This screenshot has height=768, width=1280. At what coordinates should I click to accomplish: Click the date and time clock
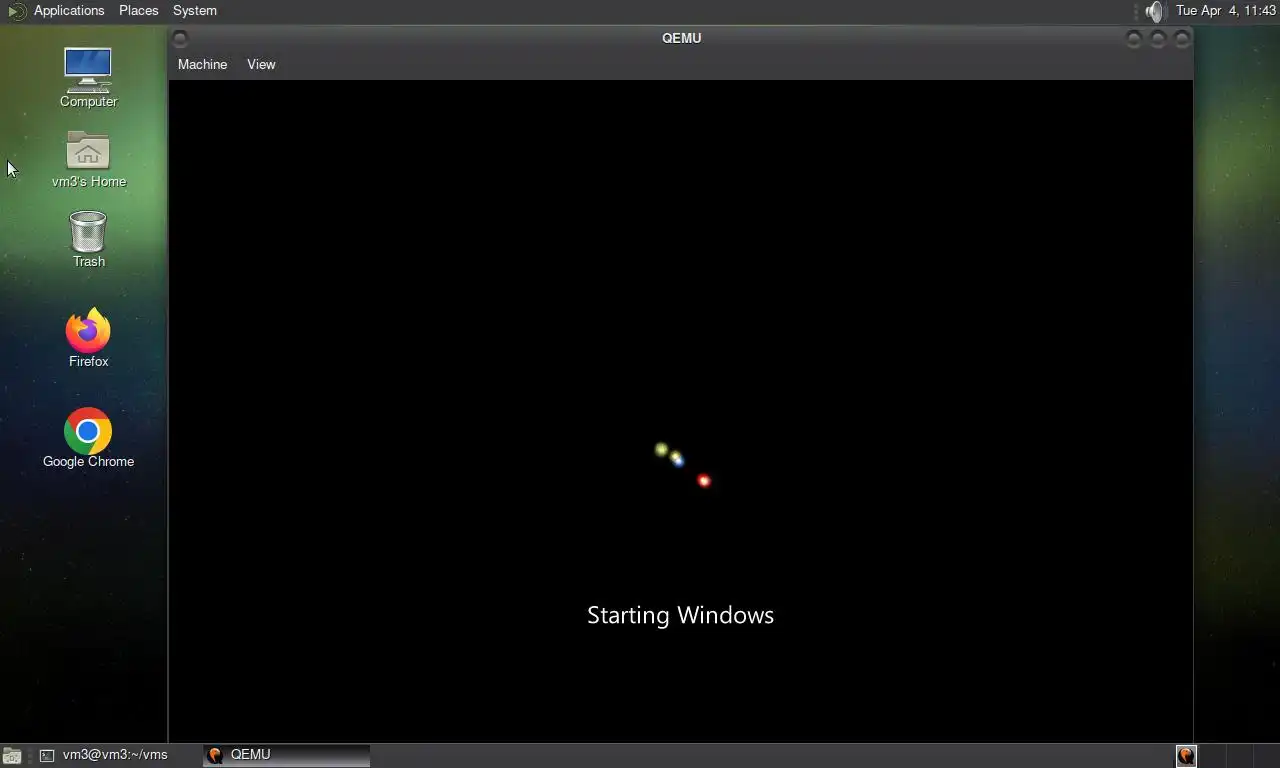tap(1226, 10)
